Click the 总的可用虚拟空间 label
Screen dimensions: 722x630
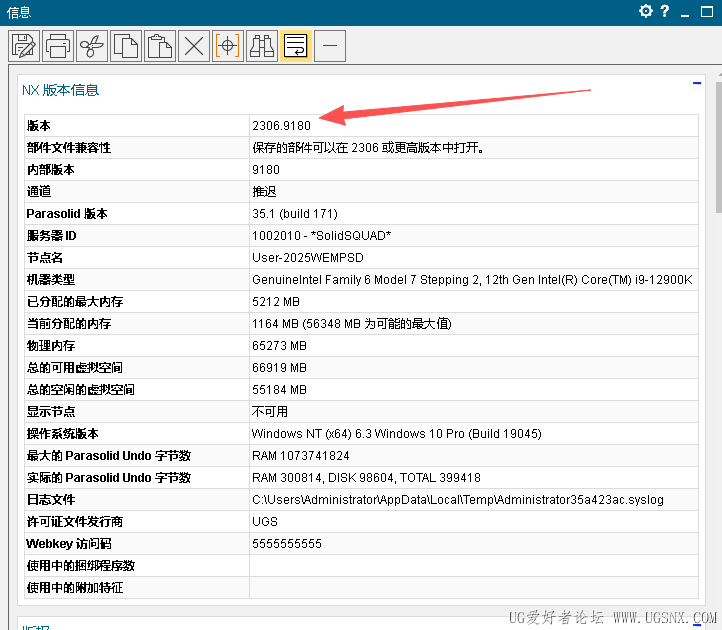(75, 368)
